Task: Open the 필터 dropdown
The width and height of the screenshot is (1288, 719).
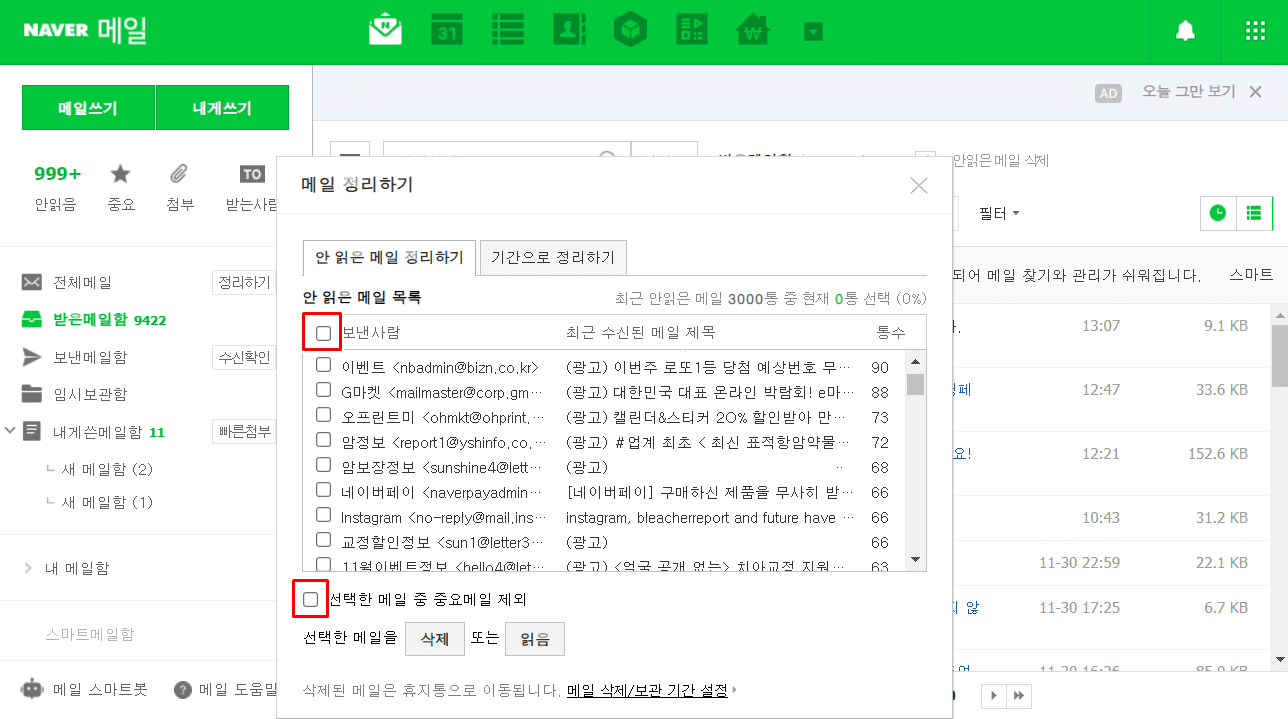Action: [999, 213]
